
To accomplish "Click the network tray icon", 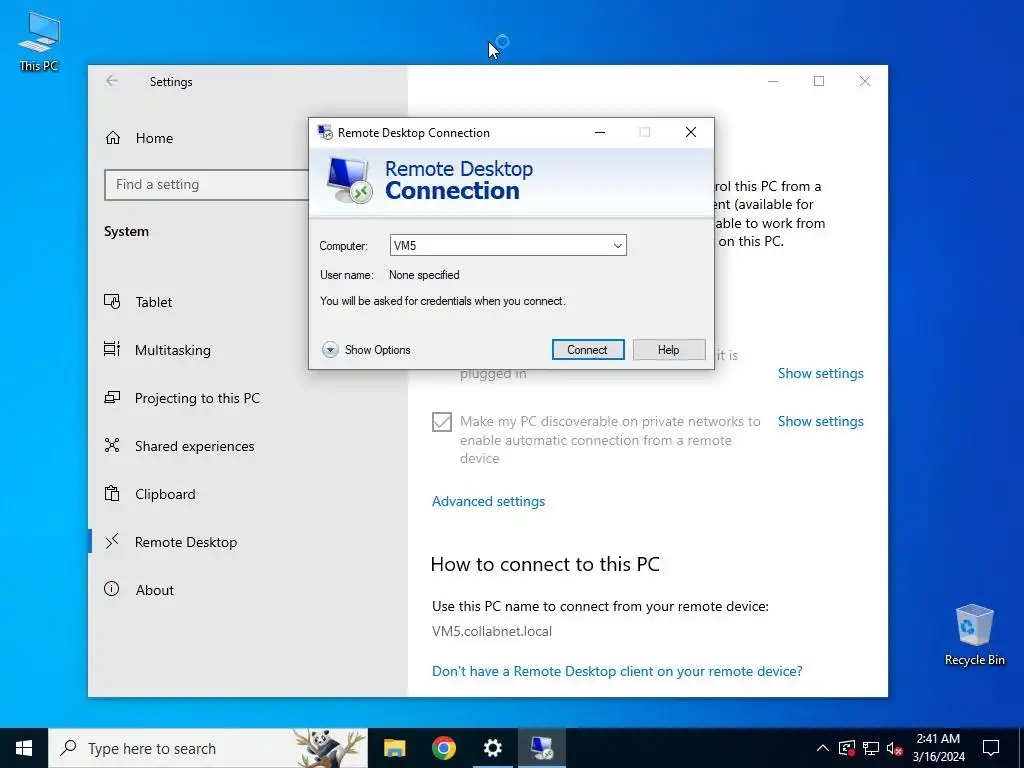I will pos(871,748).
